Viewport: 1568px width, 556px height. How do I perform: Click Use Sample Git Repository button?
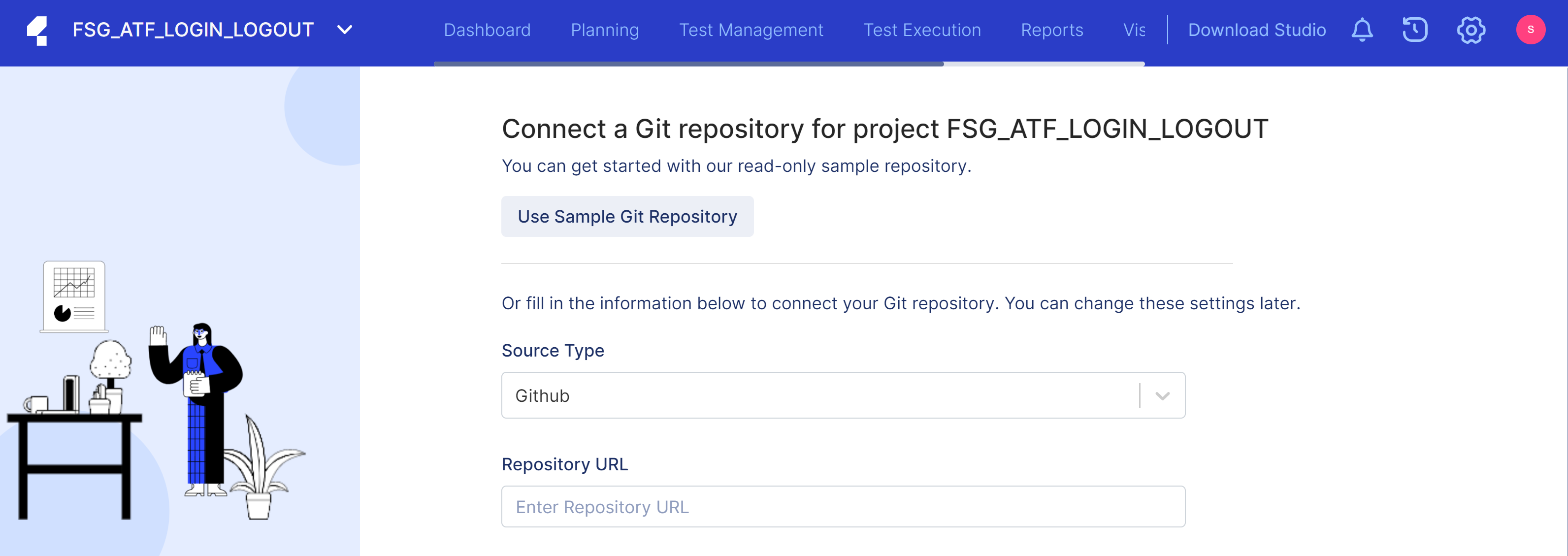(627, 216)
